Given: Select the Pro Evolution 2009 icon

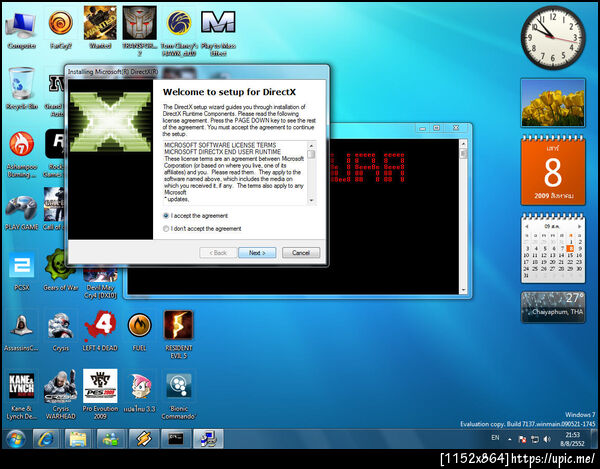Looking at the screenshot, I should click(100, 394).
